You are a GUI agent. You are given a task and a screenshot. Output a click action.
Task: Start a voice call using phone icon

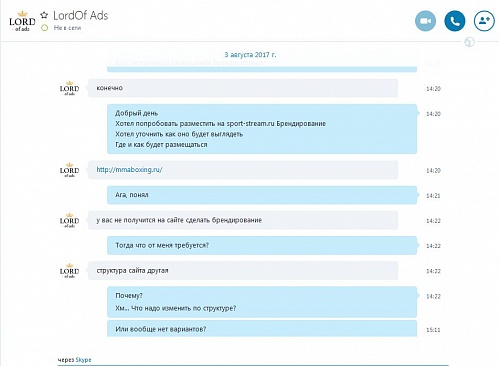[455, 21]
